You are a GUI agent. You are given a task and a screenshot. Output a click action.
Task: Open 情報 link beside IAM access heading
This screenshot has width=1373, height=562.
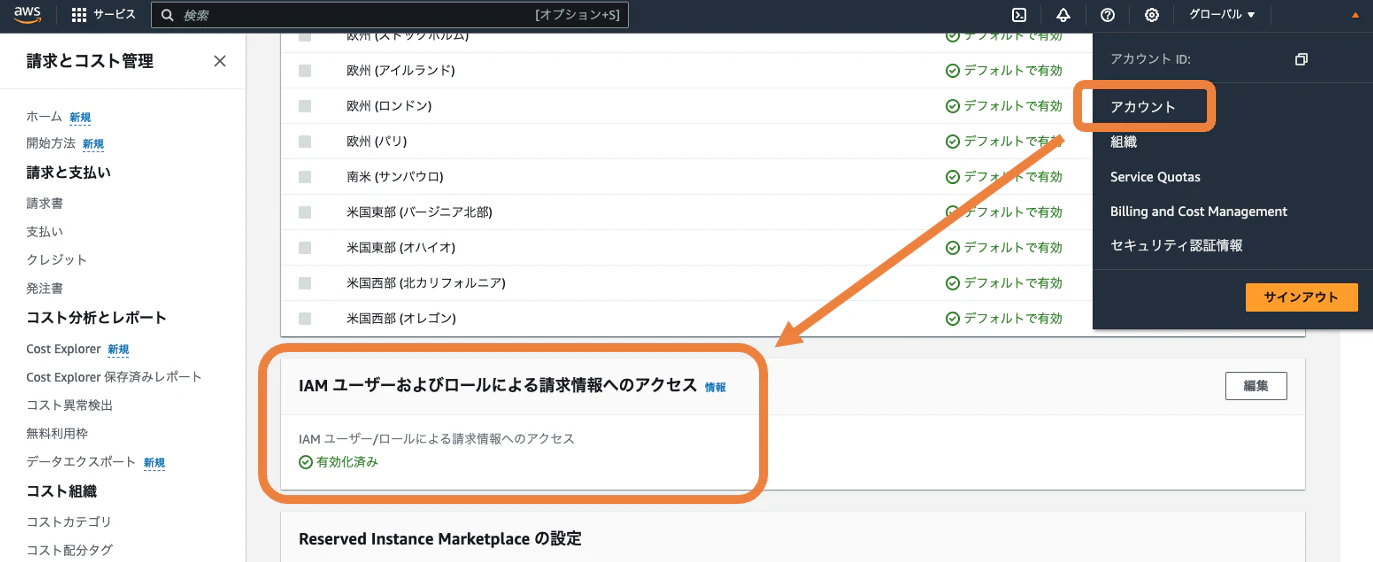(716, 387)
